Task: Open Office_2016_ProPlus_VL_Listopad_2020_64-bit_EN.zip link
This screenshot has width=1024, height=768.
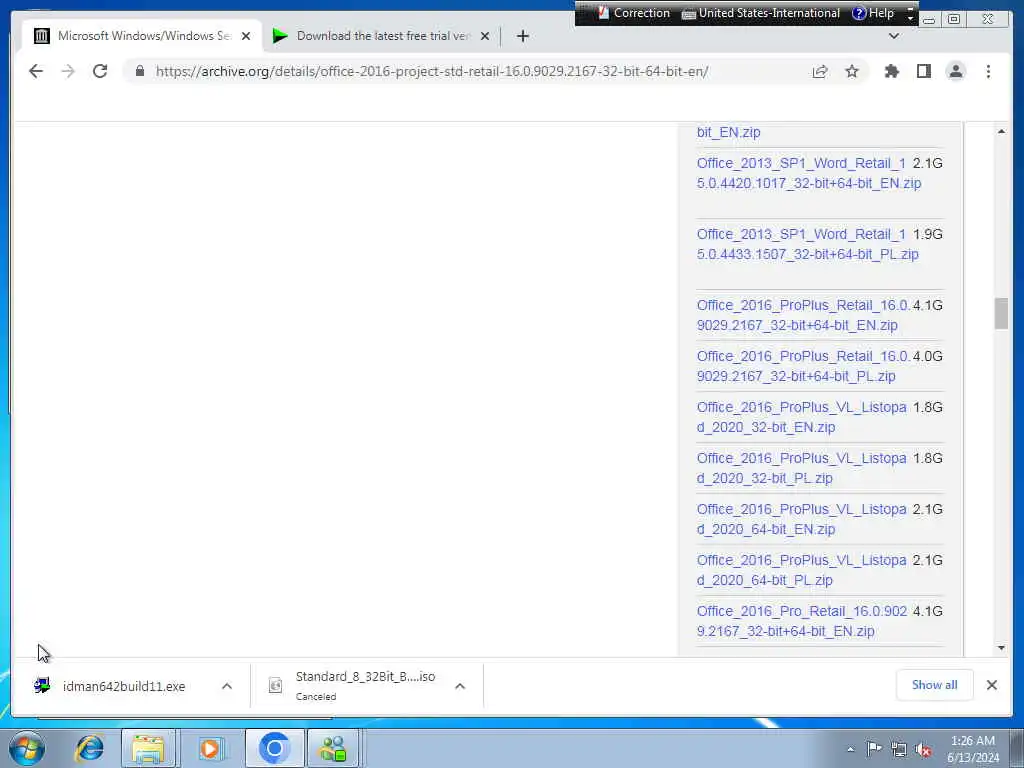Action: point(801,519)
